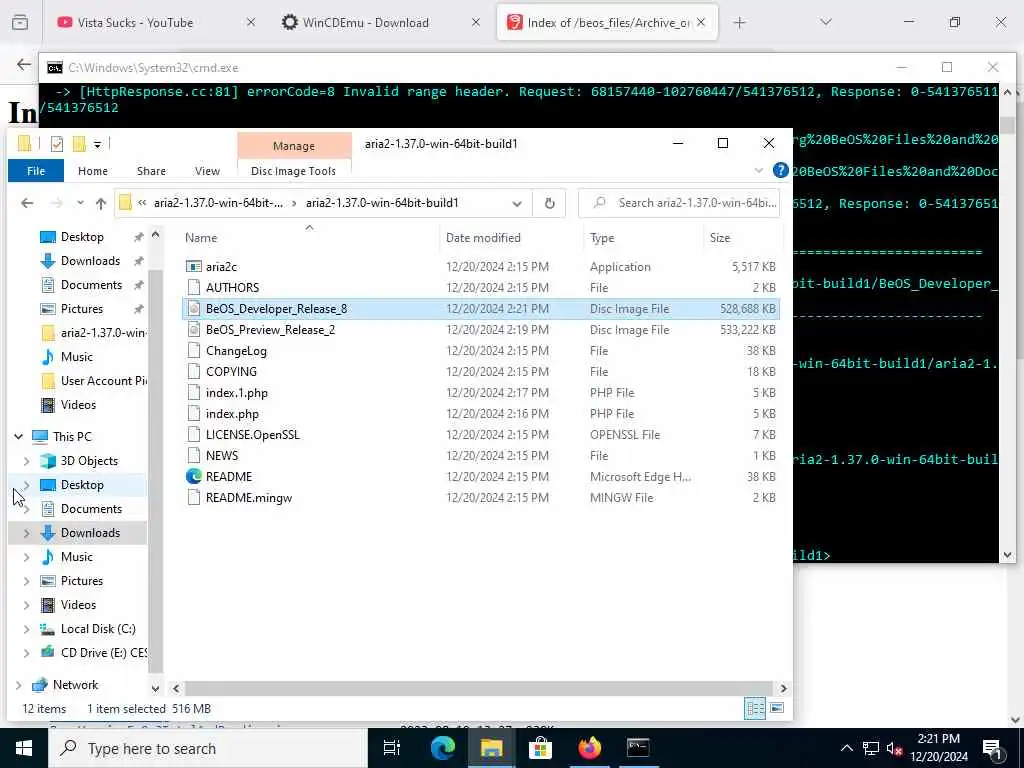Open the View ribbon tab
The image size is (1024, 768).
[207, 171]
